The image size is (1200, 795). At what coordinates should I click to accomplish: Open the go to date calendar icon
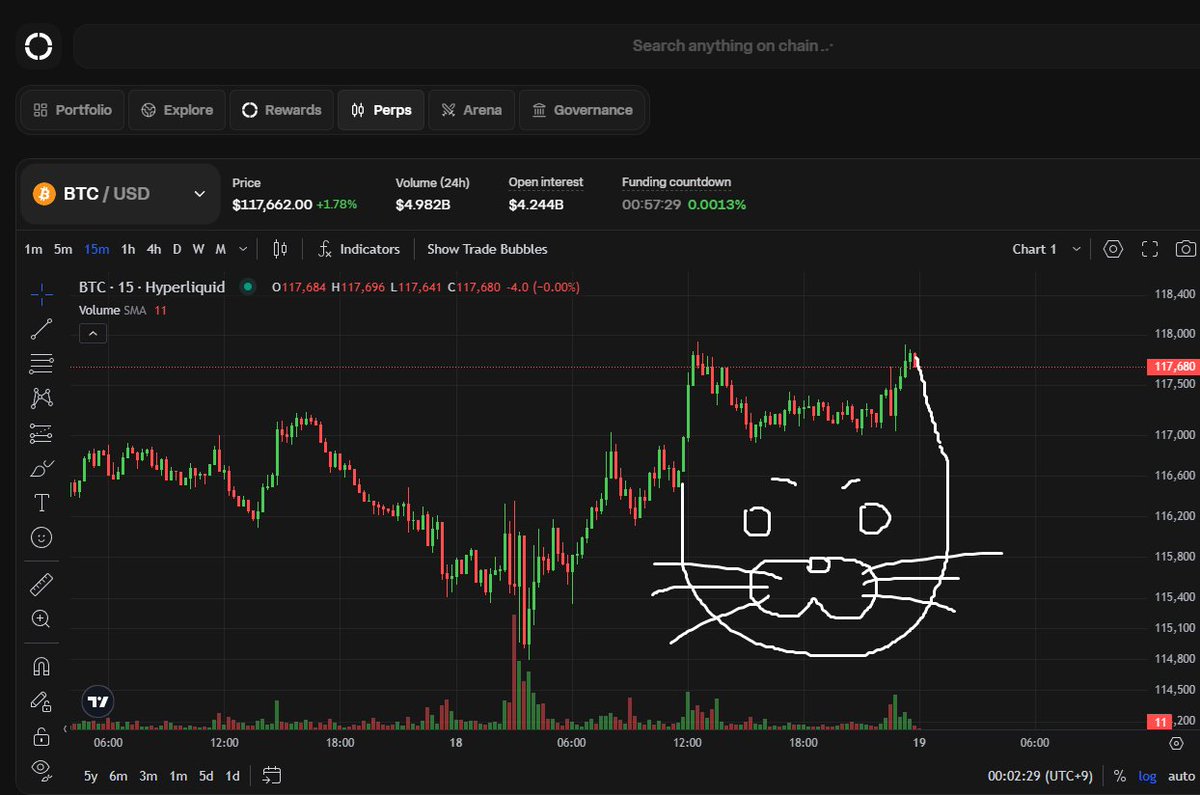coord(272,775)
